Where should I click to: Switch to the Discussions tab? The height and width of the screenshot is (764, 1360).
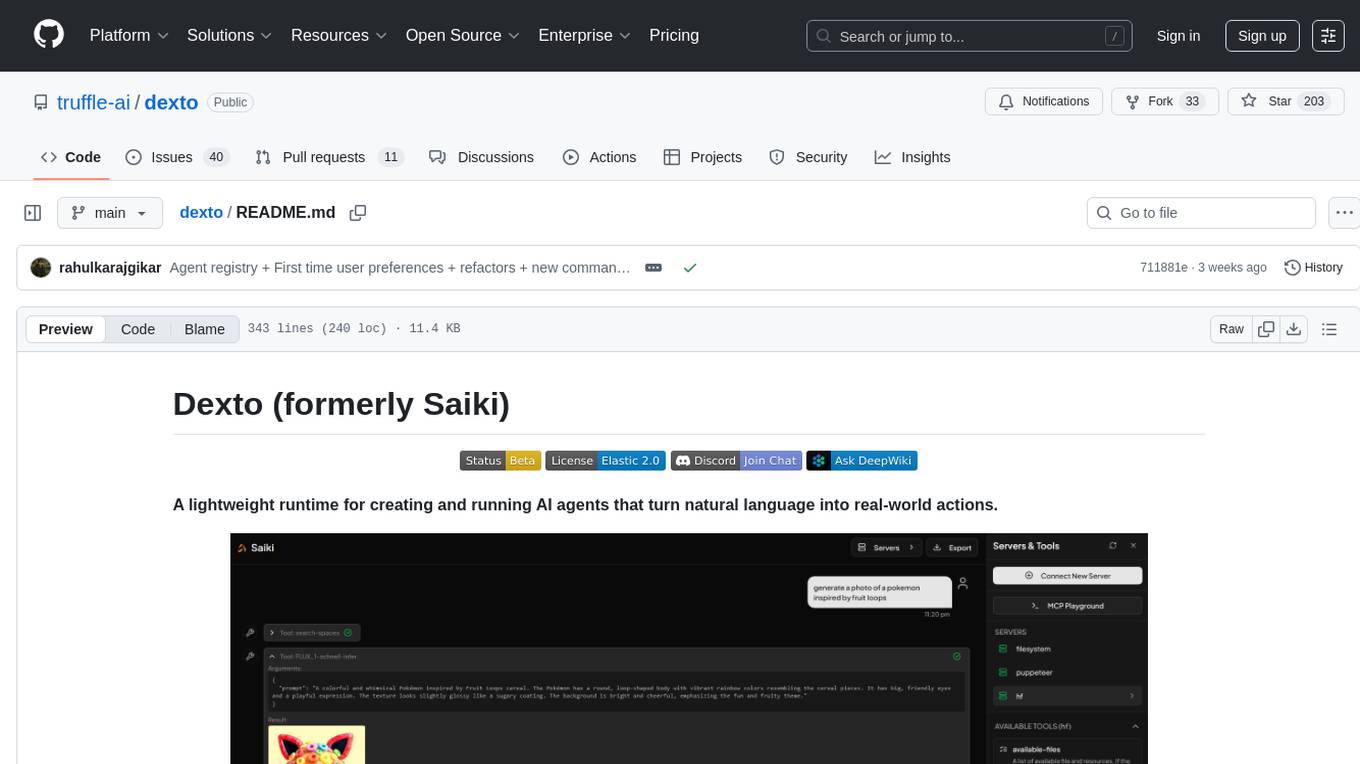(481, 157)
